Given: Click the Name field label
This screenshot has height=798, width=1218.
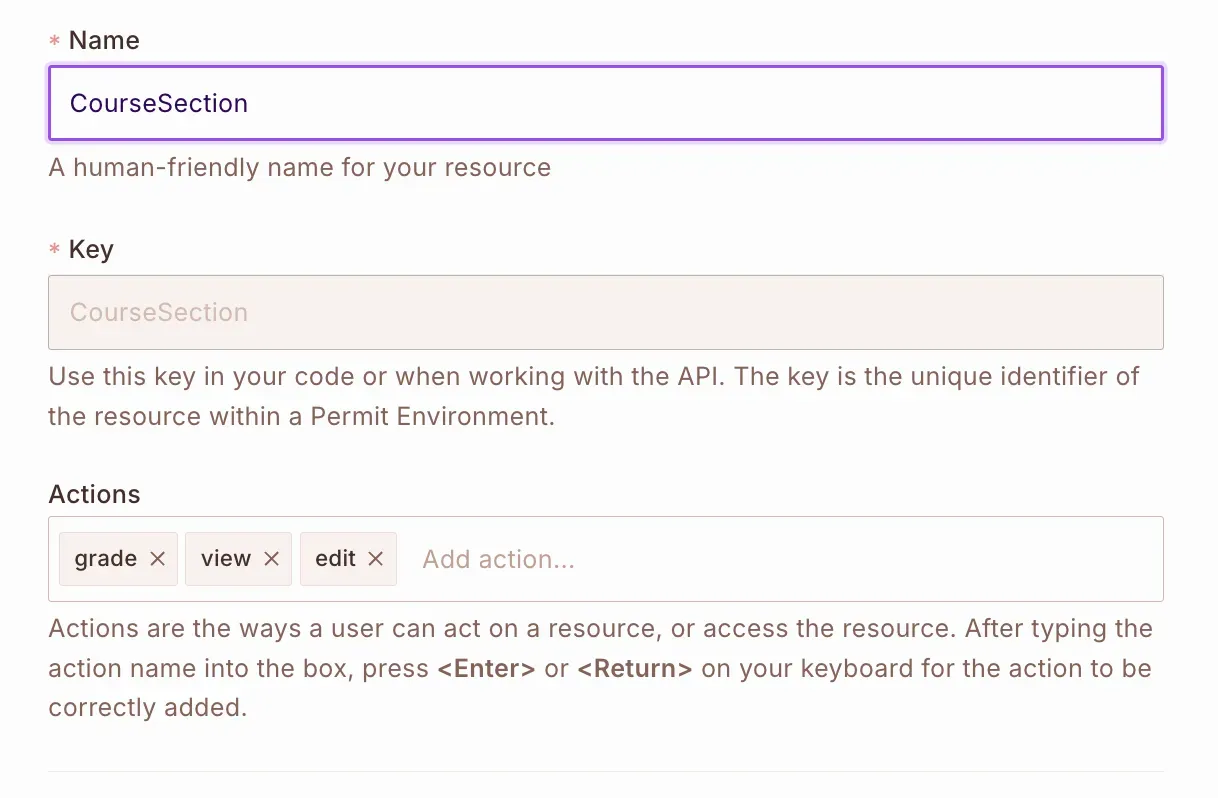Looking at the screenshot, I should point(104,41).
